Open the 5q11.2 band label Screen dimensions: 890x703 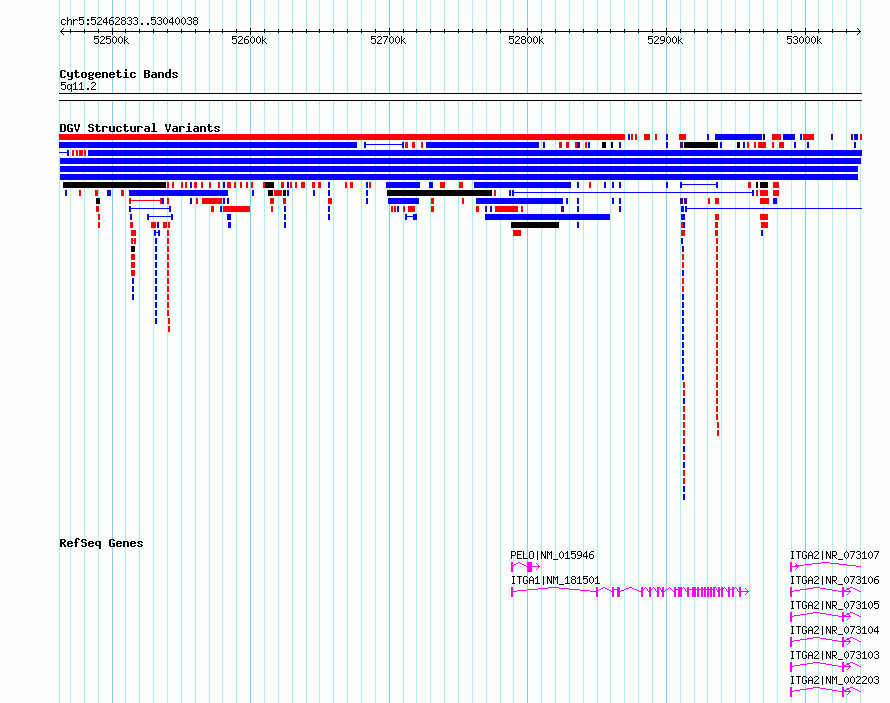[x=78, y=86]
